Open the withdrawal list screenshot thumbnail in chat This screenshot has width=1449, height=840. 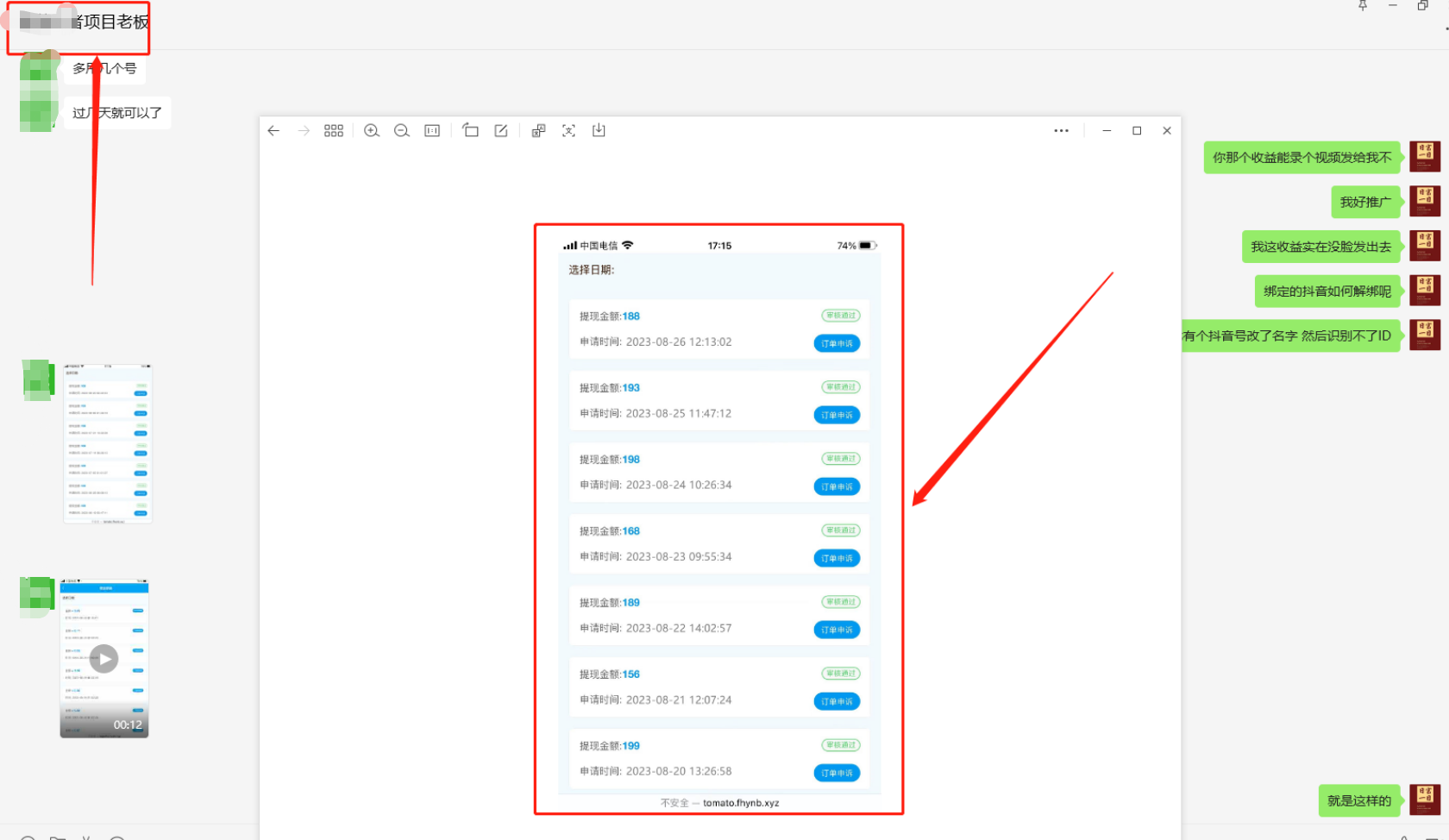tap(108, 443)
